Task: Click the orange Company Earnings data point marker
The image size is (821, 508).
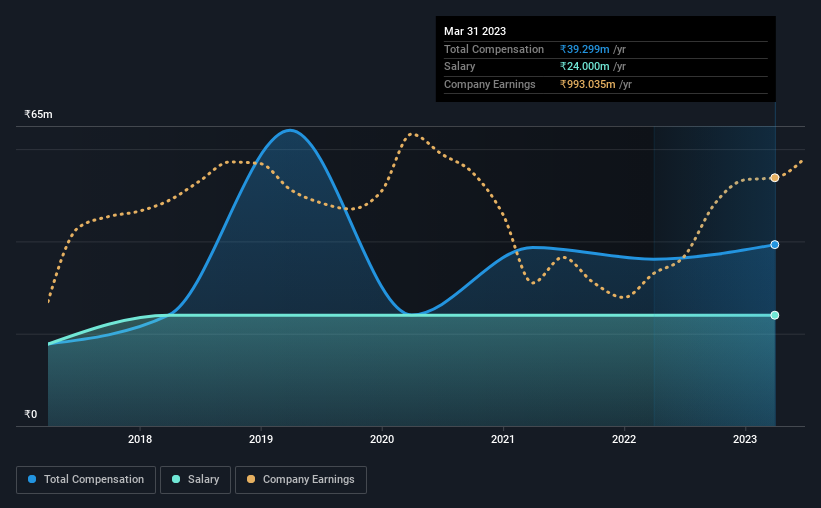Action: (x=774, y=178)
